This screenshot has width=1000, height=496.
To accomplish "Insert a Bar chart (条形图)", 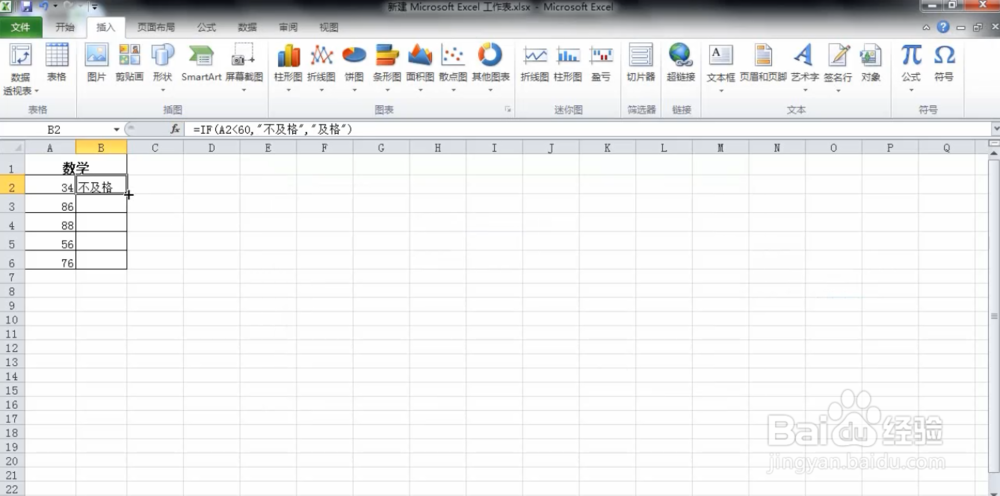I will 387,67.
